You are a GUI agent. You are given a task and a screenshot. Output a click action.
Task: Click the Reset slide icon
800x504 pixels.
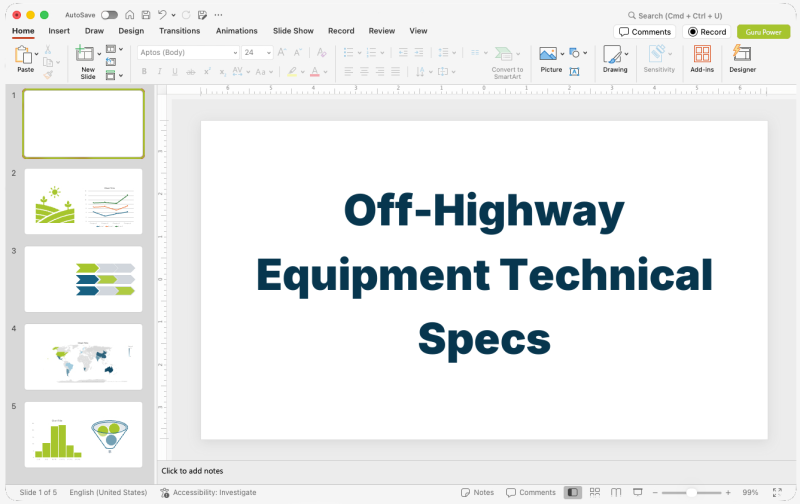pyautogui.click(x=111, y=62)
